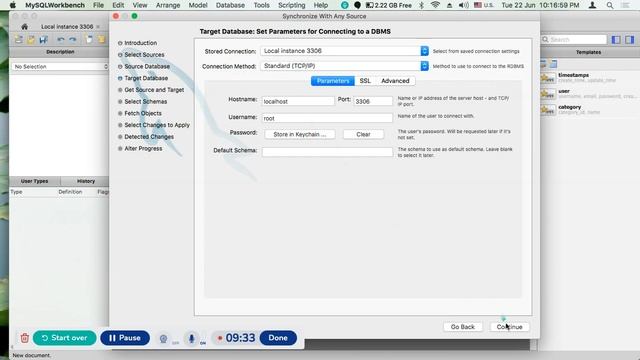640x360 pixels.
Task: Click the Continue button
Action: [509, 327]
